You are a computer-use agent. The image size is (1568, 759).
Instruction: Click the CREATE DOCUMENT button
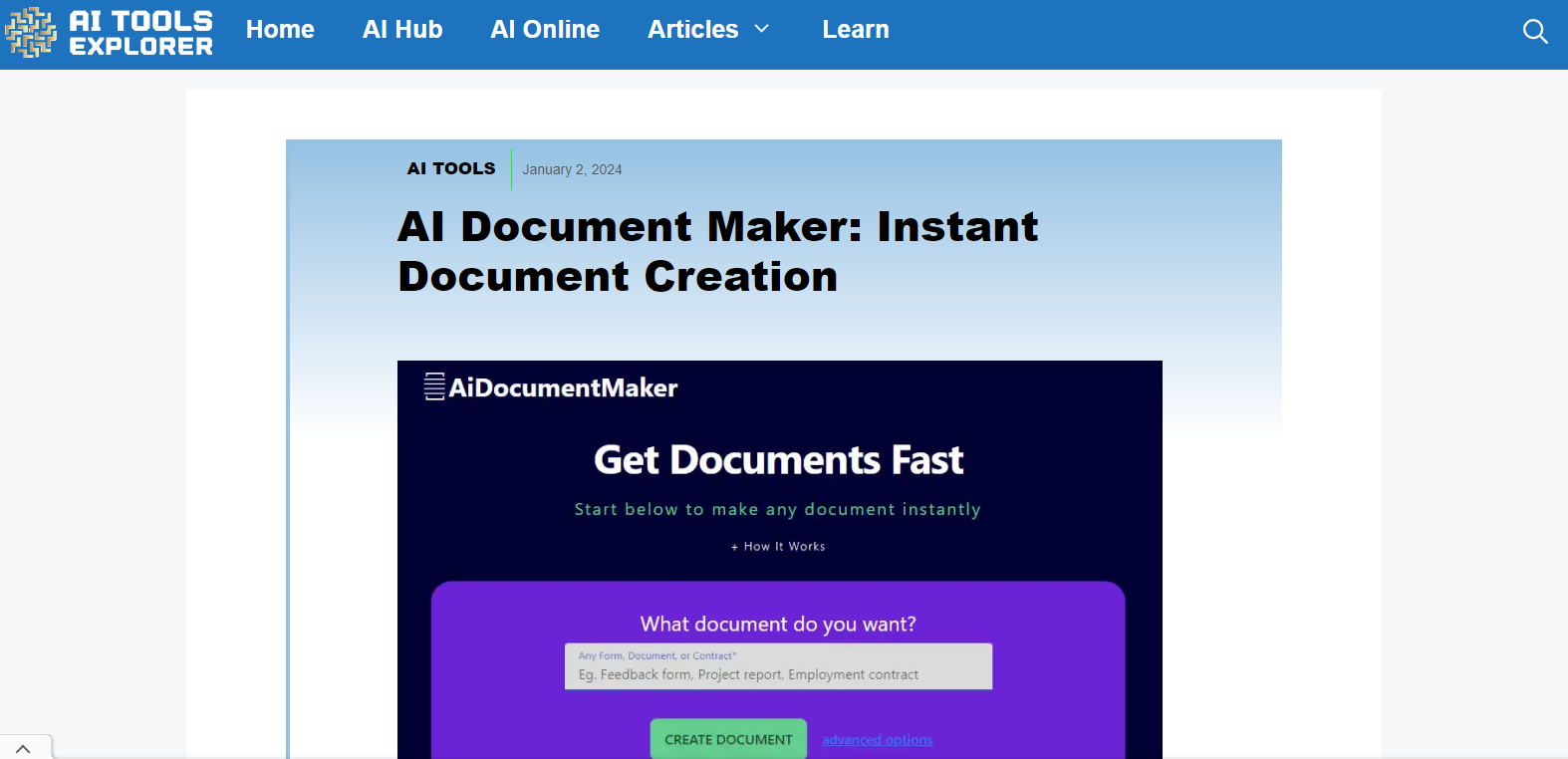click(728, 739)
